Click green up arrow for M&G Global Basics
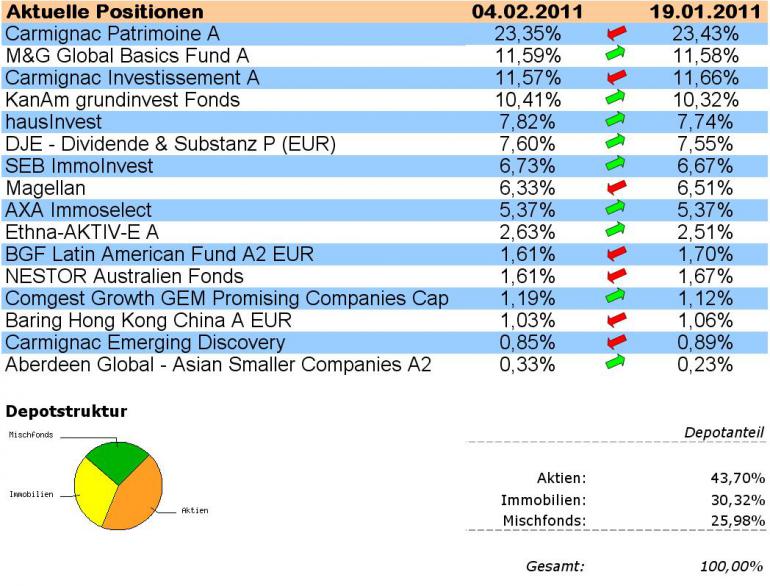Screen dimensions: 770x586 click(615, 53)
